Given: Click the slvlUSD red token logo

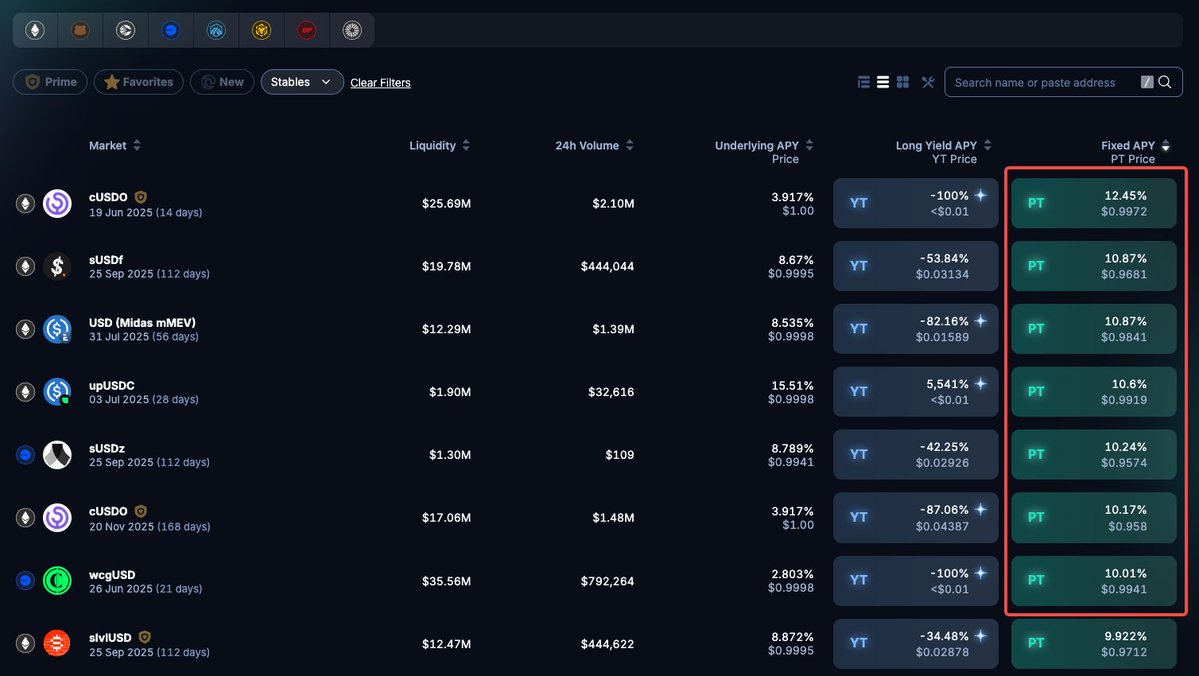Looking at the screenshot, I should point(57,644).
